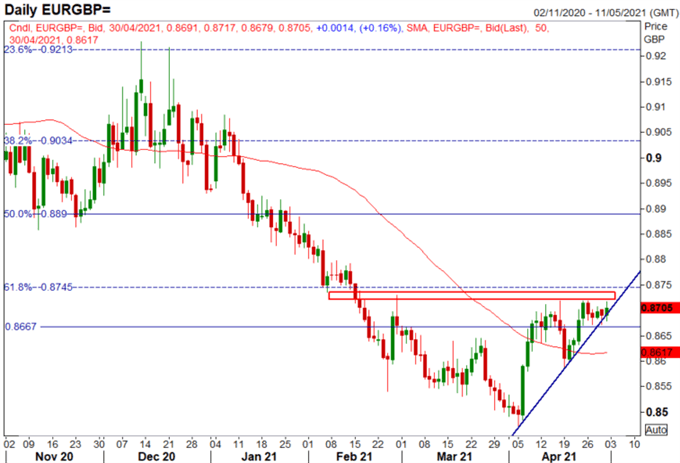Click the date range 02/11/2020 - 11/05/2021 (GMT)

[x=606, y=13]
